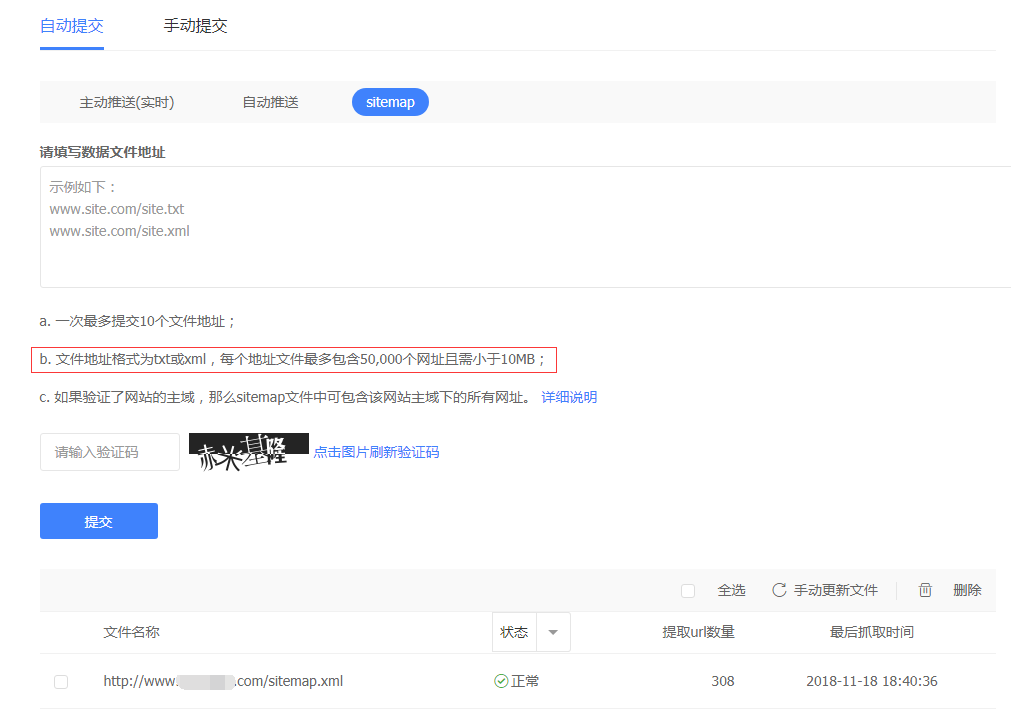The height and width of the screenshot is (714, 1011).
Task: Open the 详细说明 link
Action: [x=569, y=397]
